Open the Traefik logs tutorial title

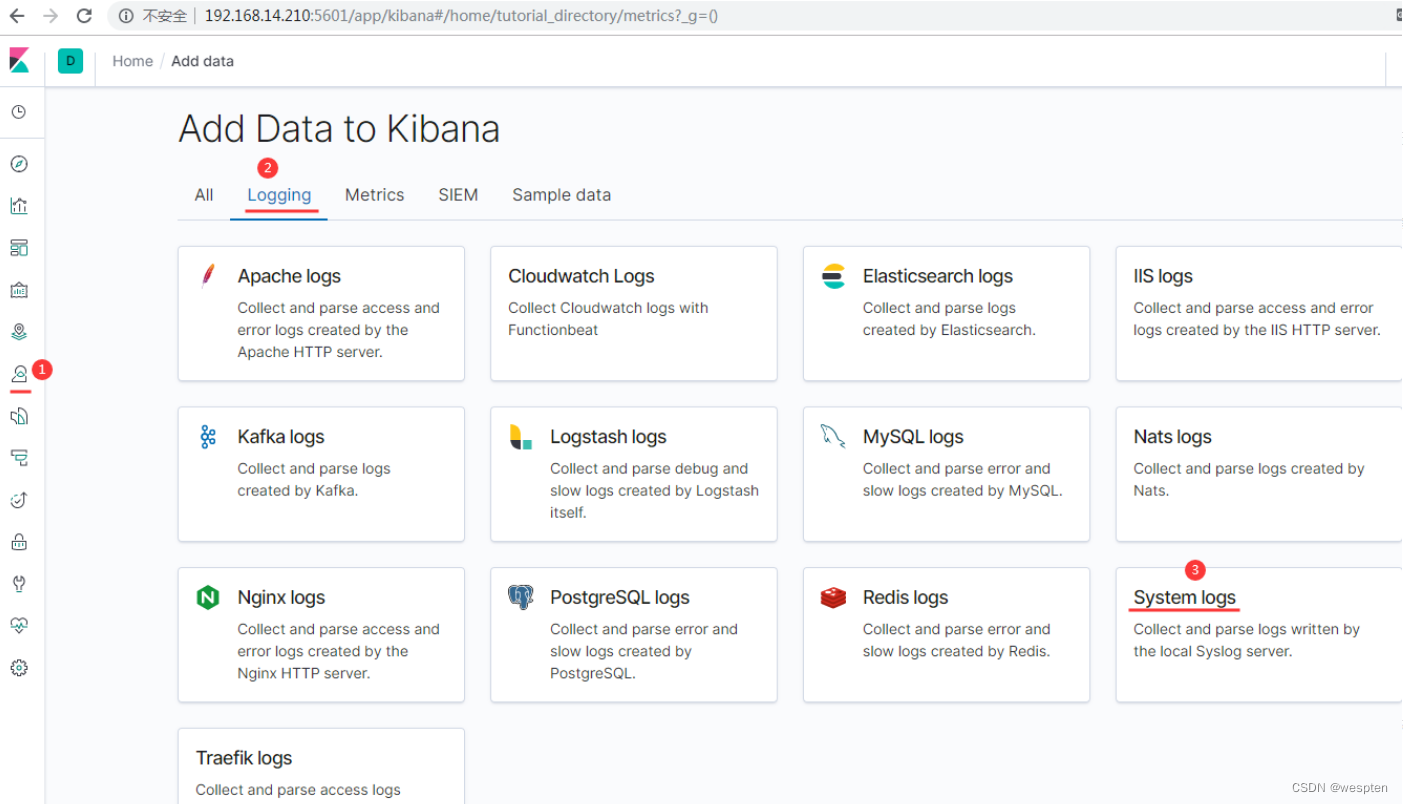click(244, 759)
